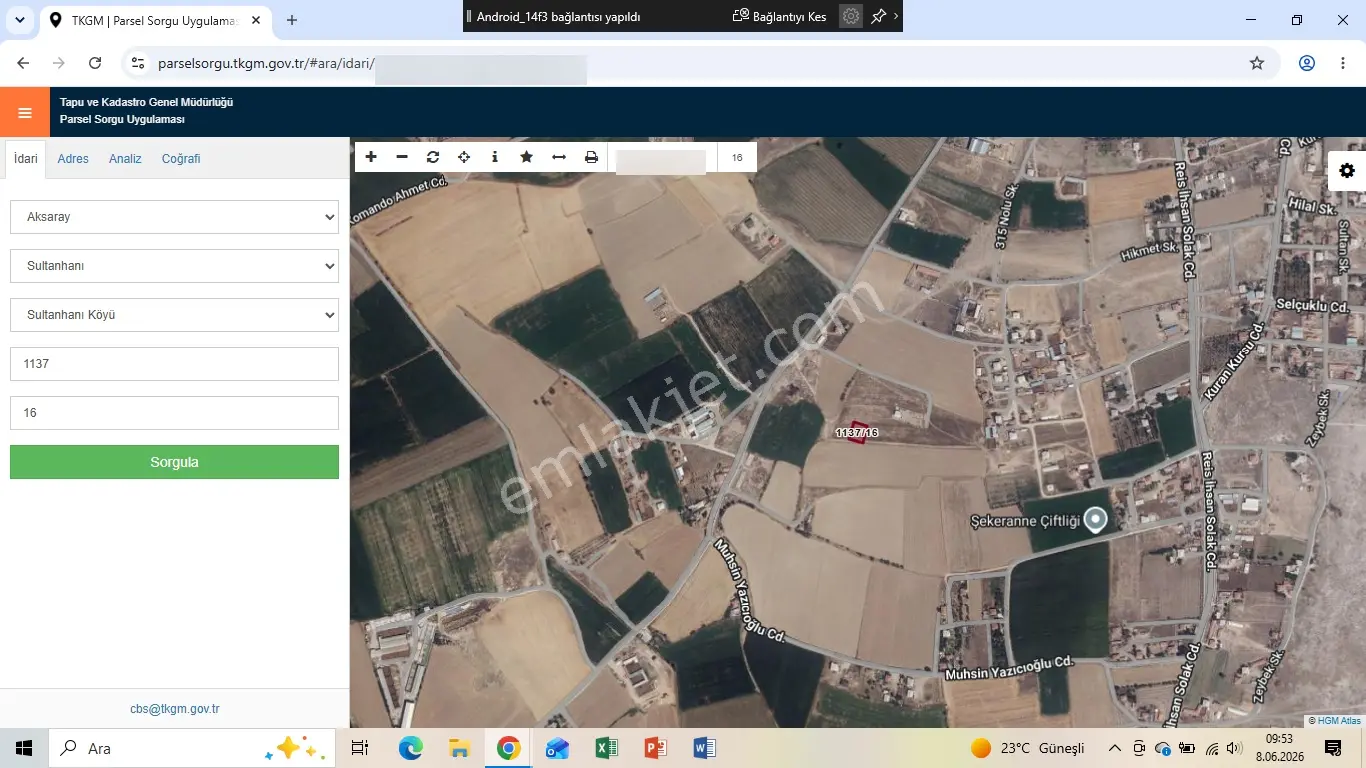Click the weather 23°C Güneşli widget
1366x768 pixels.
click(x=1028, y=748)
